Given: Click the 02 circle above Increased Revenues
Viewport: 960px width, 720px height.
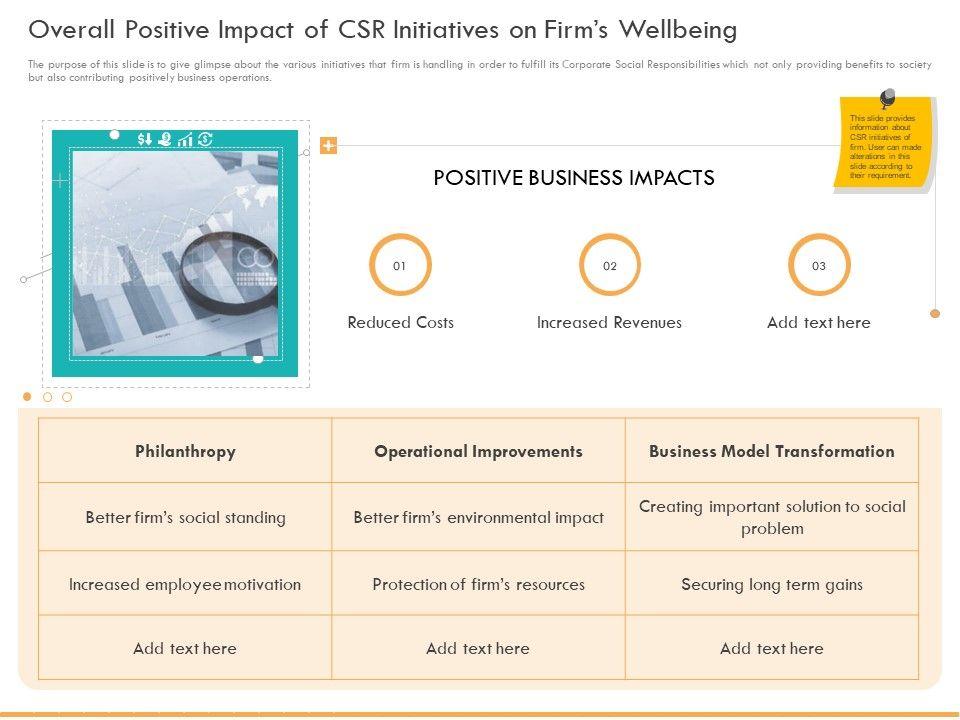Looking at the screenshot, I should tap(609, 266).
